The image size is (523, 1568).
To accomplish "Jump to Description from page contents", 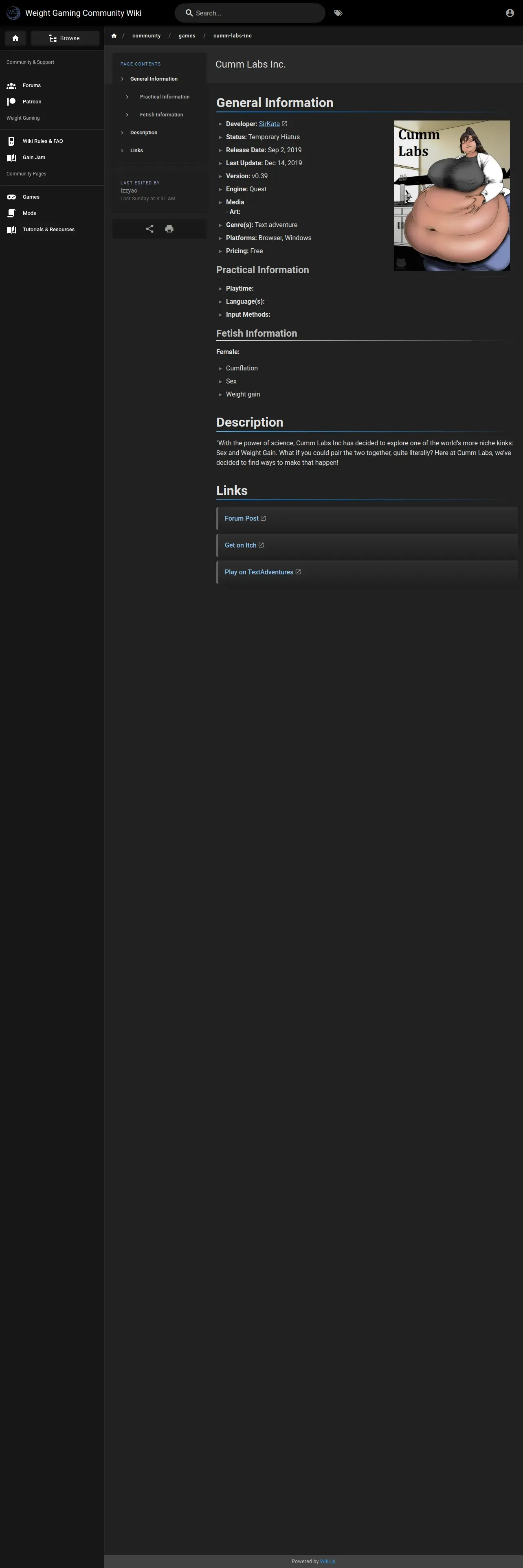I will (144, 133).
